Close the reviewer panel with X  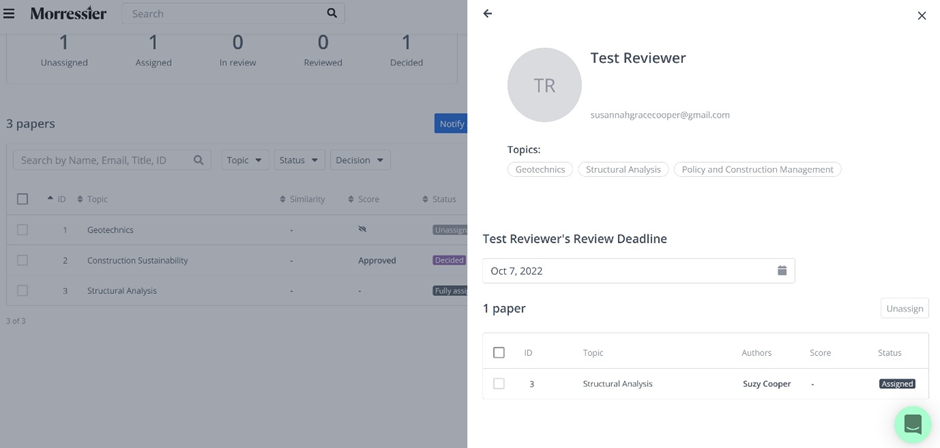click(921, 15)
